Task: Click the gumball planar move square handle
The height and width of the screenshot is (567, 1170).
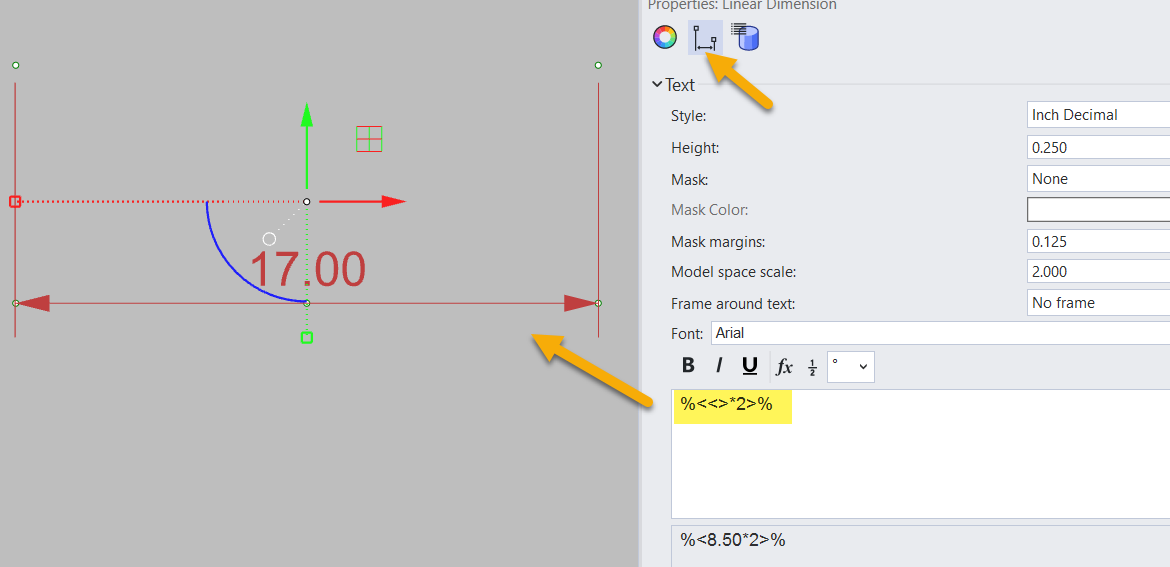Action: 369,139
